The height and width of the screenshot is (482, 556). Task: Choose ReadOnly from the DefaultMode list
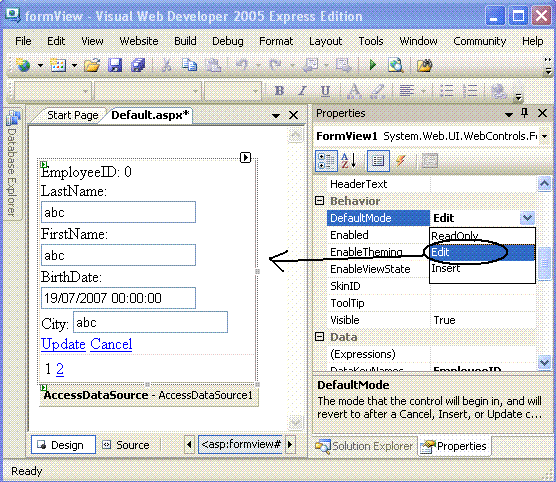(x=482, y=236)
